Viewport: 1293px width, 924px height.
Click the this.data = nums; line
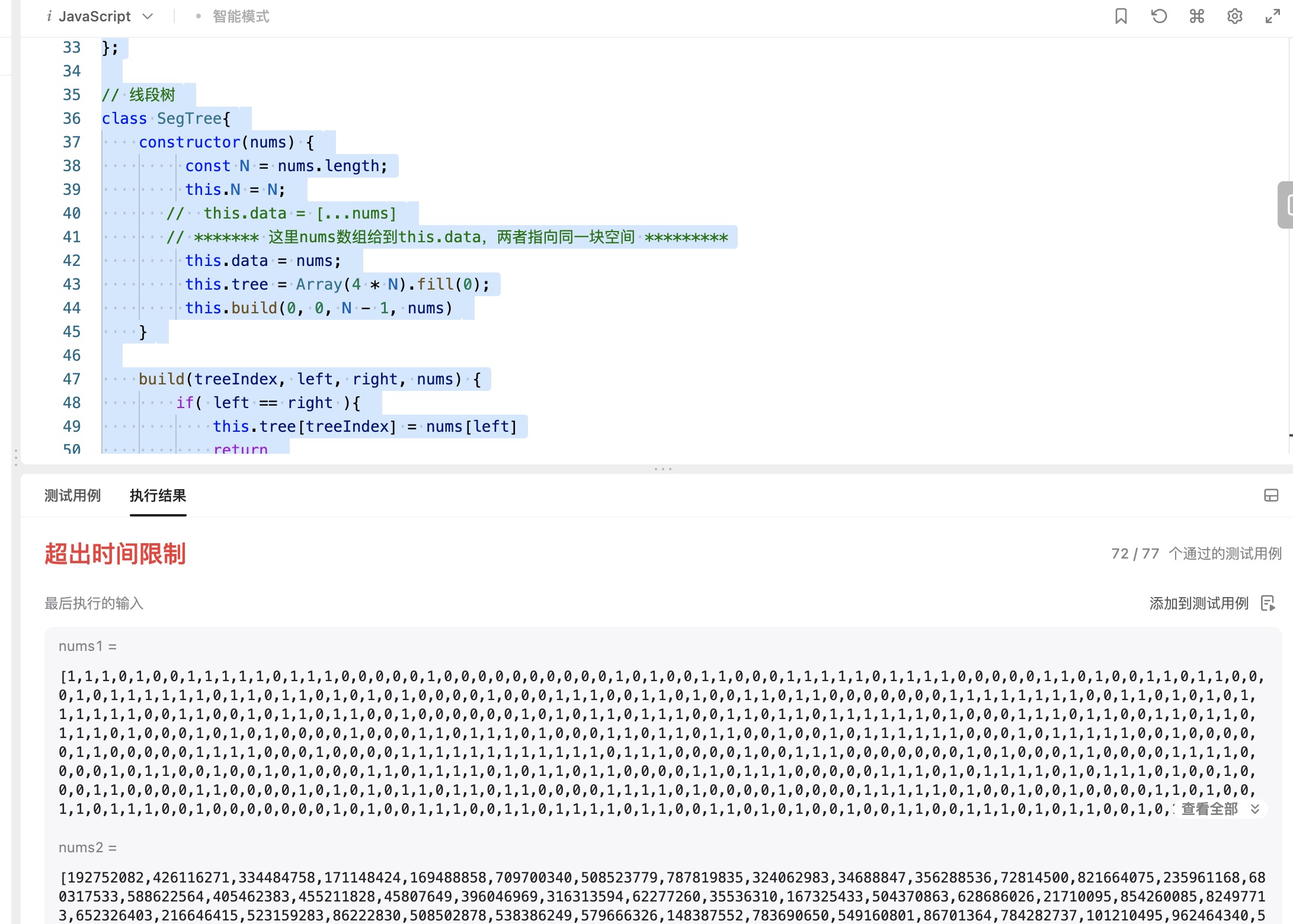pos(263,261)
